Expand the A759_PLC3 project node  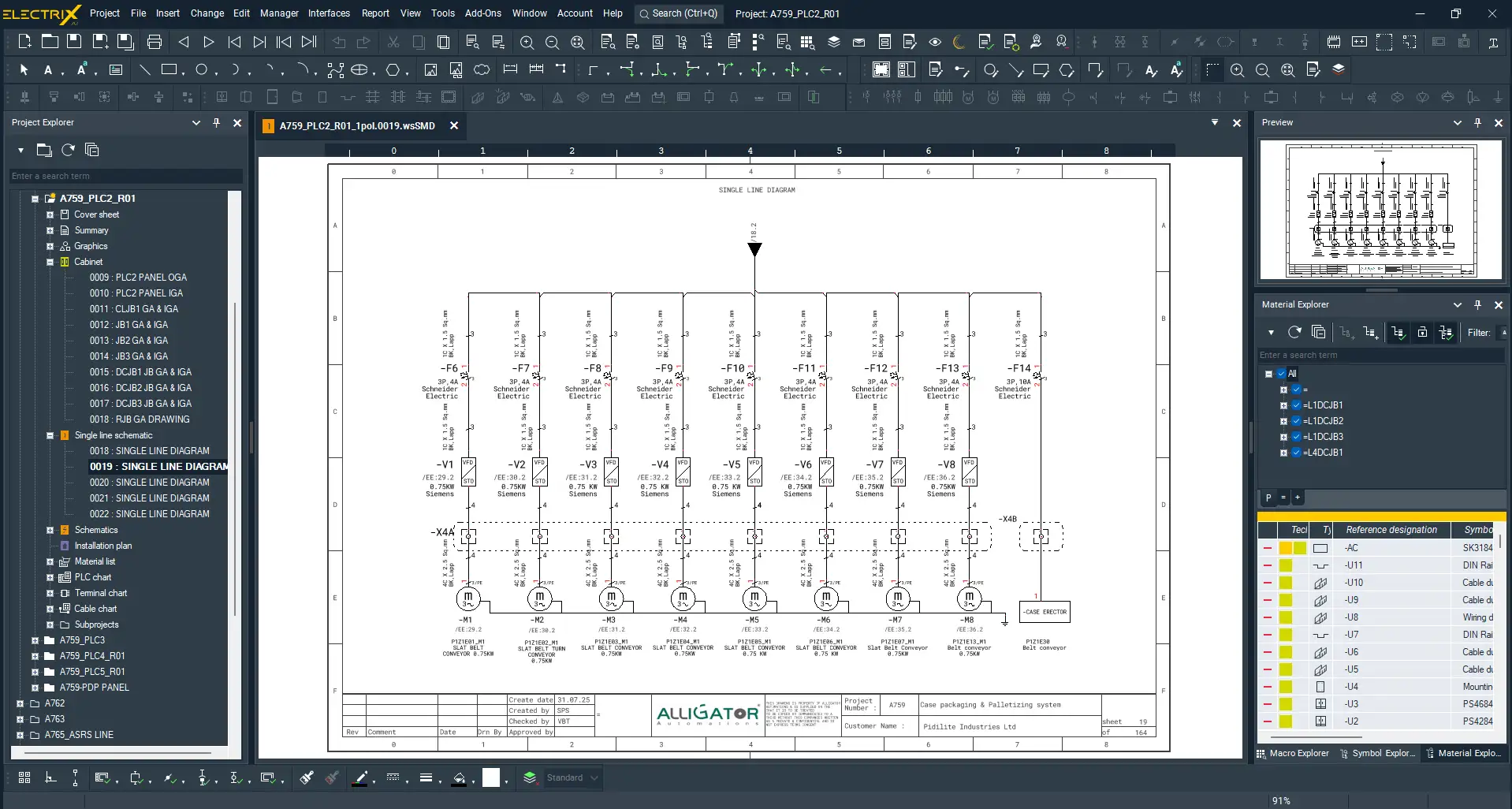click(35, 640)
